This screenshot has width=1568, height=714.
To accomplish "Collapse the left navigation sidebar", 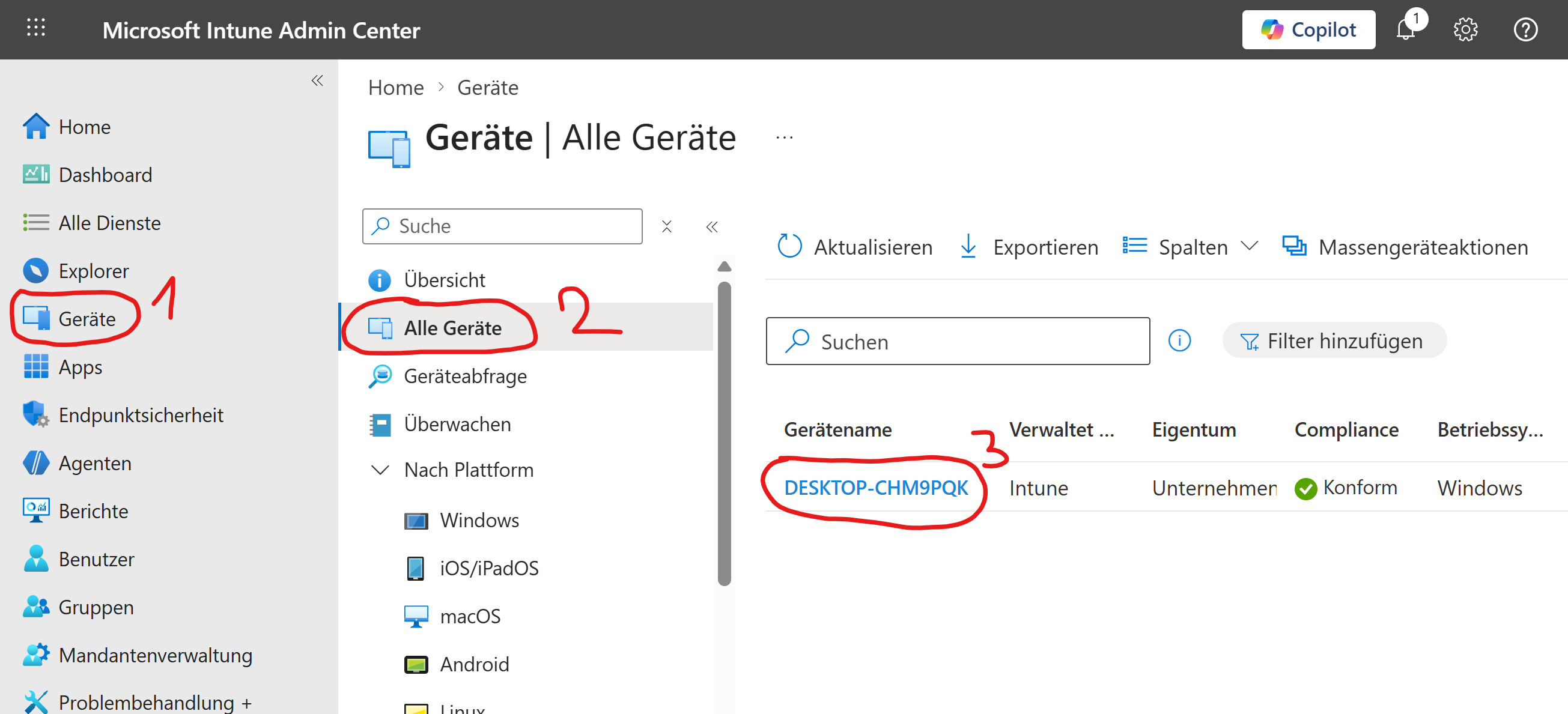I will click(x=317, y=80).
